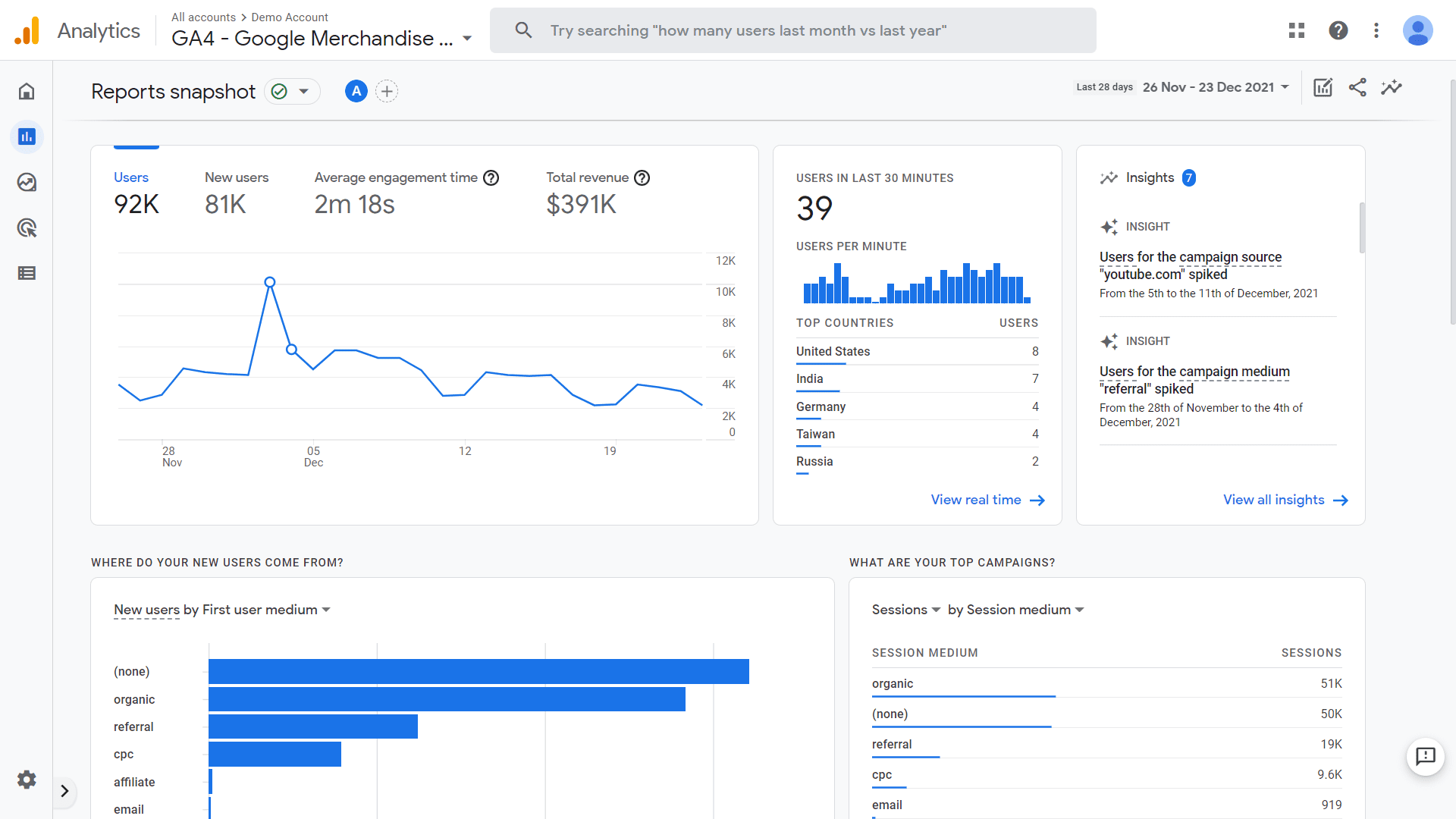Open the Advertising sidebar icon
1456x819 pixels.
pos(27,228)
